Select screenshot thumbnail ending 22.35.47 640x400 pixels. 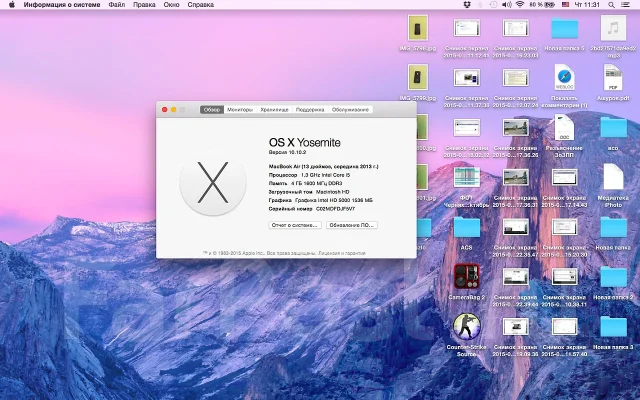[x=516, y=227]
